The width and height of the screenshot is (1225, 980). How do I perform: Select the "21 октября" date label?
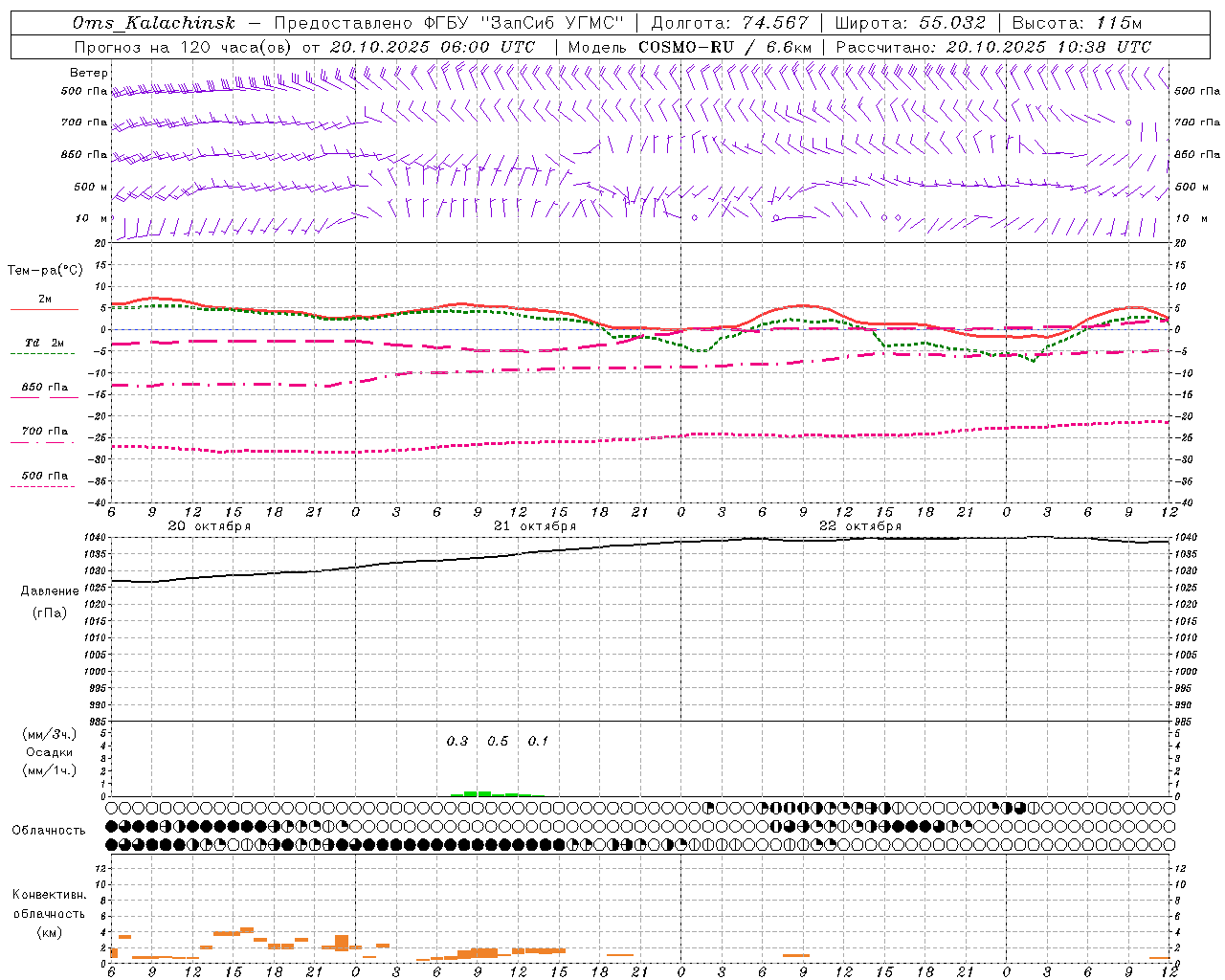point(535,526)
